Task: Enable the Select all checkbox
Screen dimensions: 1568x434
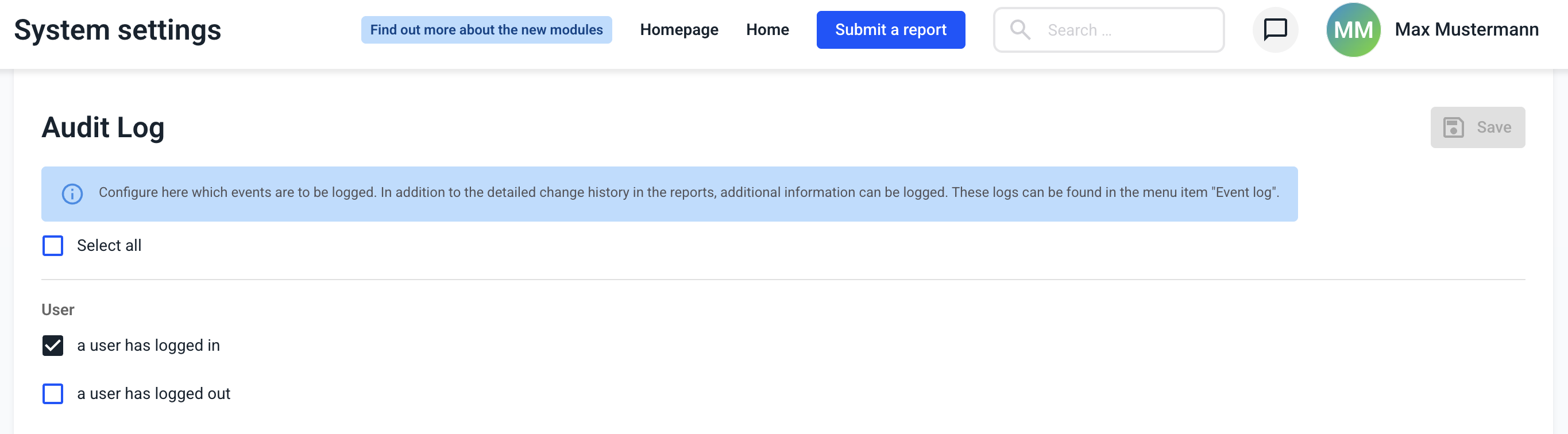Action: point(53,246)
